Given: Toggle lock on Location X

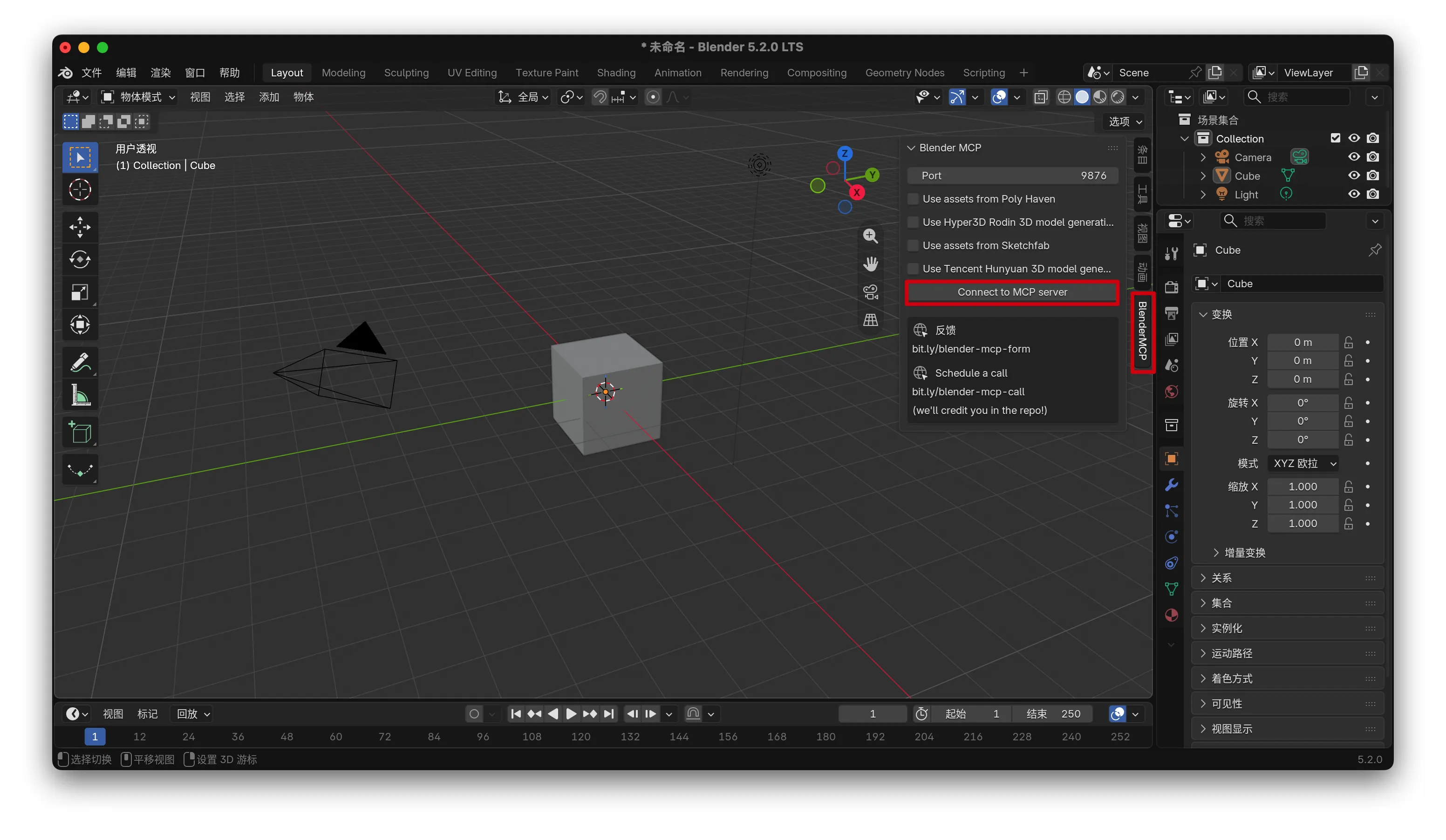Looking at the screenshot, I should (1349, 342).
